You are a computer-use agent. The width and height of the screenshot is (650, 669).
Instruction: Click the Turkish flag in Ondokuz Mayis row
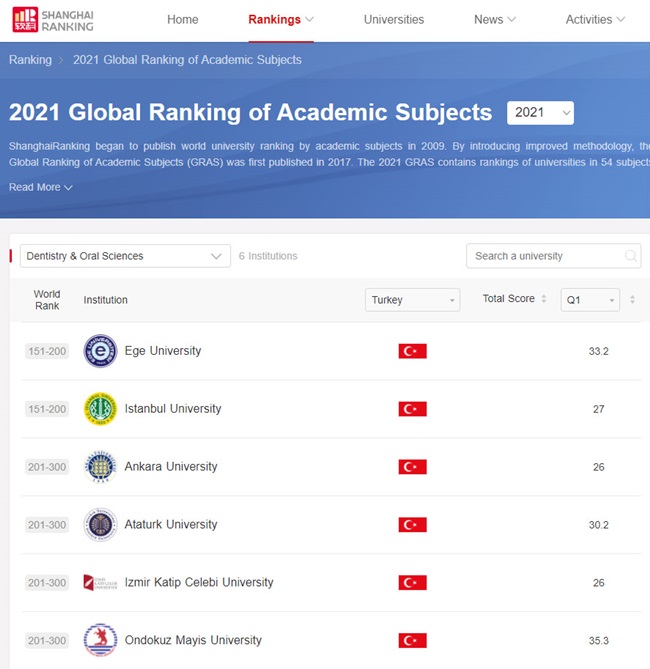coord(412,640)
